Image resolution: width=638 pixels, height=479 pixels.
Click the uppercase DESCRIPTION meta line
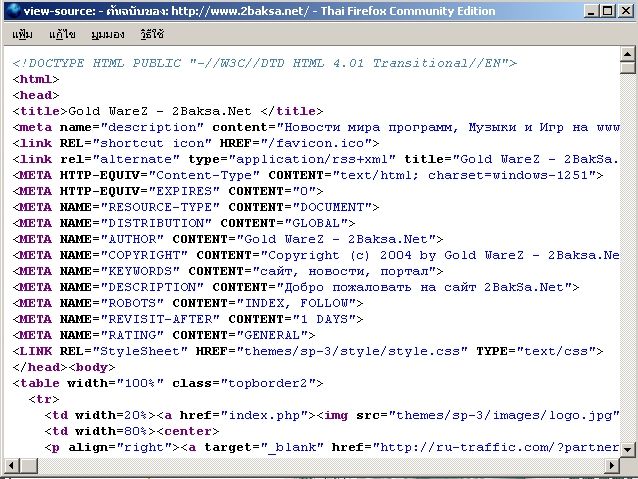click(x=295, y=287)
